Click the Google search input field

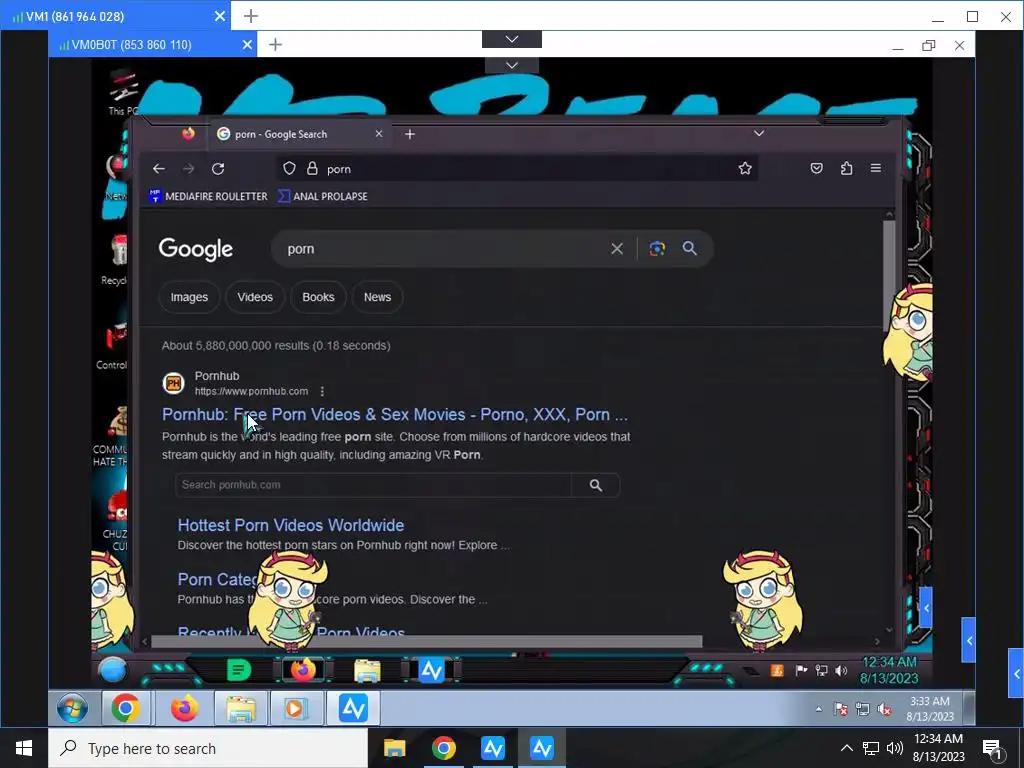coord(444,249)
